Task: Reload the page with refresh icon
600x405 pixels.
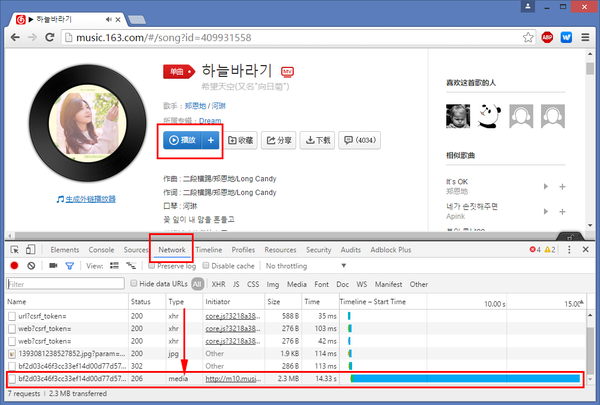Action: [50, 38]
